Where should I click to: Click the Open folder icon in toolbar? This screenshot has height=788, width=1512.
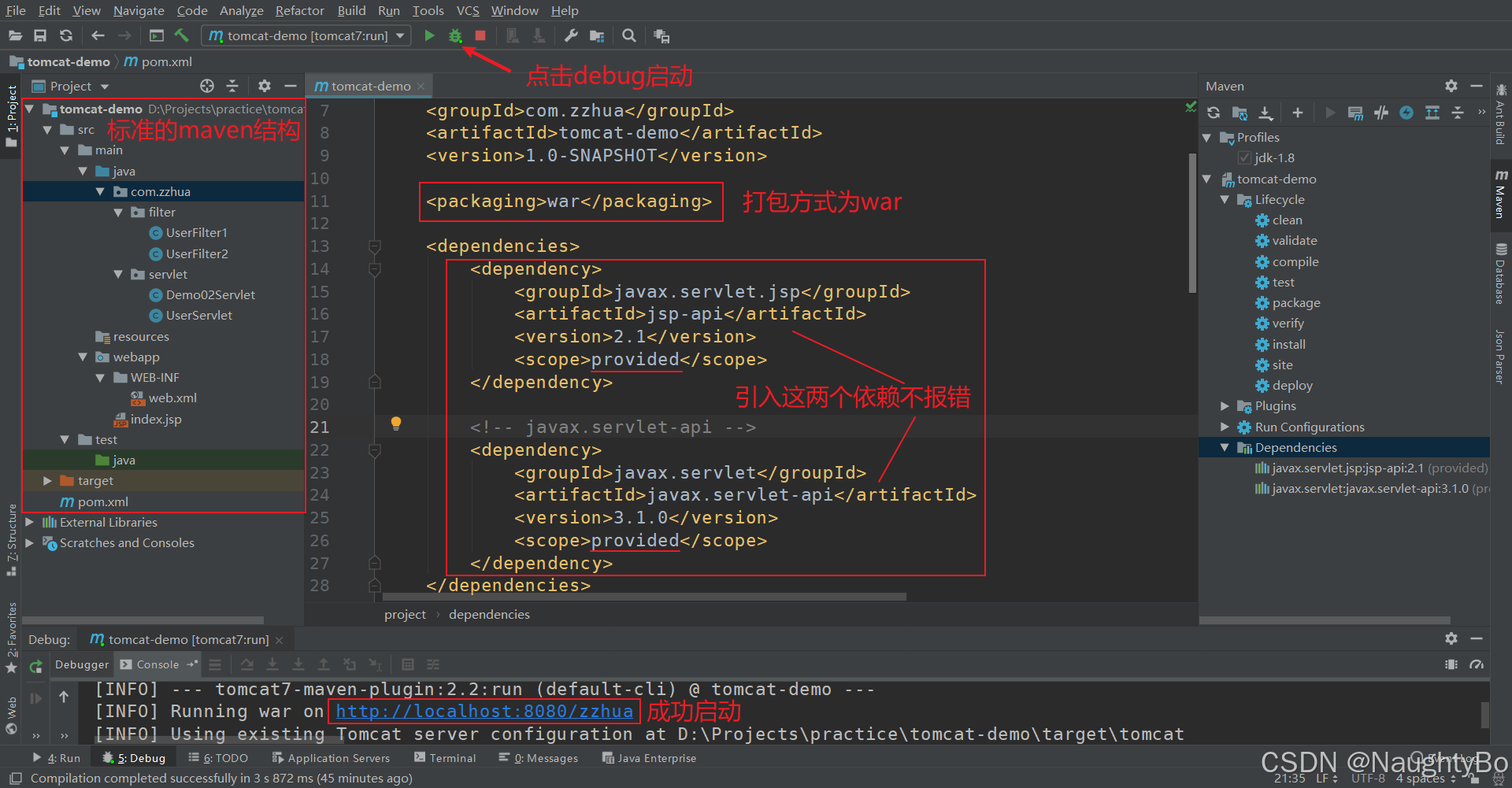click(15, 35)
